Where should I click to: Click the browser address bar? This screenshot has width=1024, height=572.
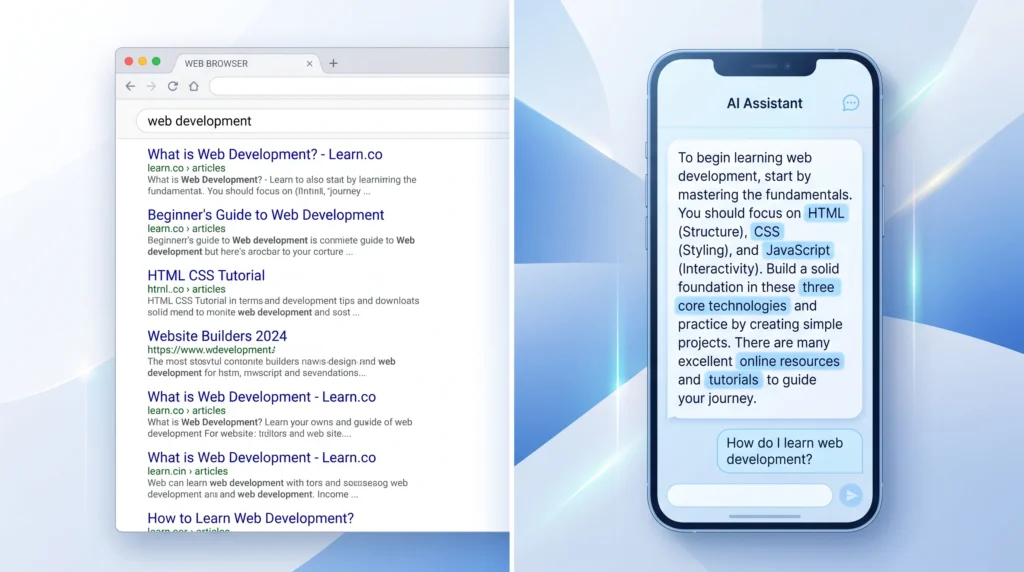coord(359,86)
